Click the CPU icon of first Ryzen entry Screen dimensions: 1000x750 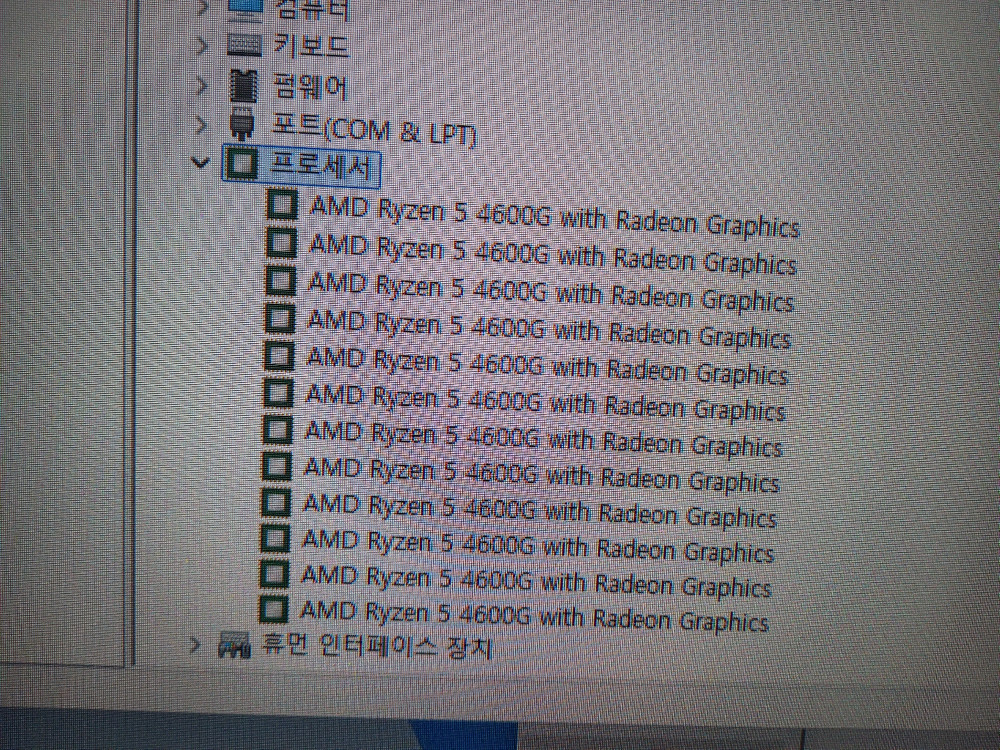click(282, 205)
